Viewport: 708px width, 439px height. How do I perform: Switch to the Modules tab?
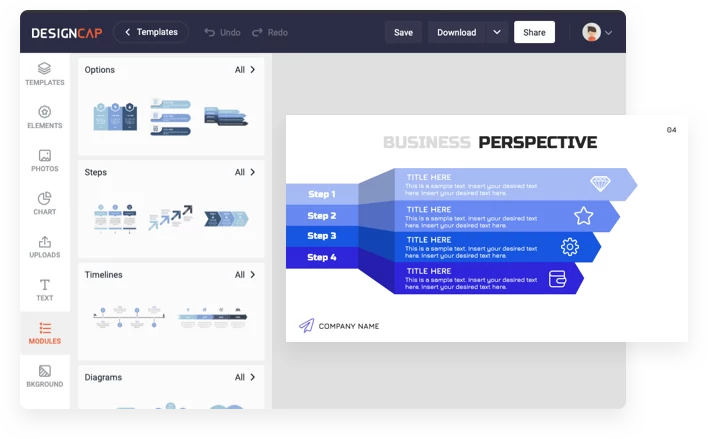tap(44, 333)
